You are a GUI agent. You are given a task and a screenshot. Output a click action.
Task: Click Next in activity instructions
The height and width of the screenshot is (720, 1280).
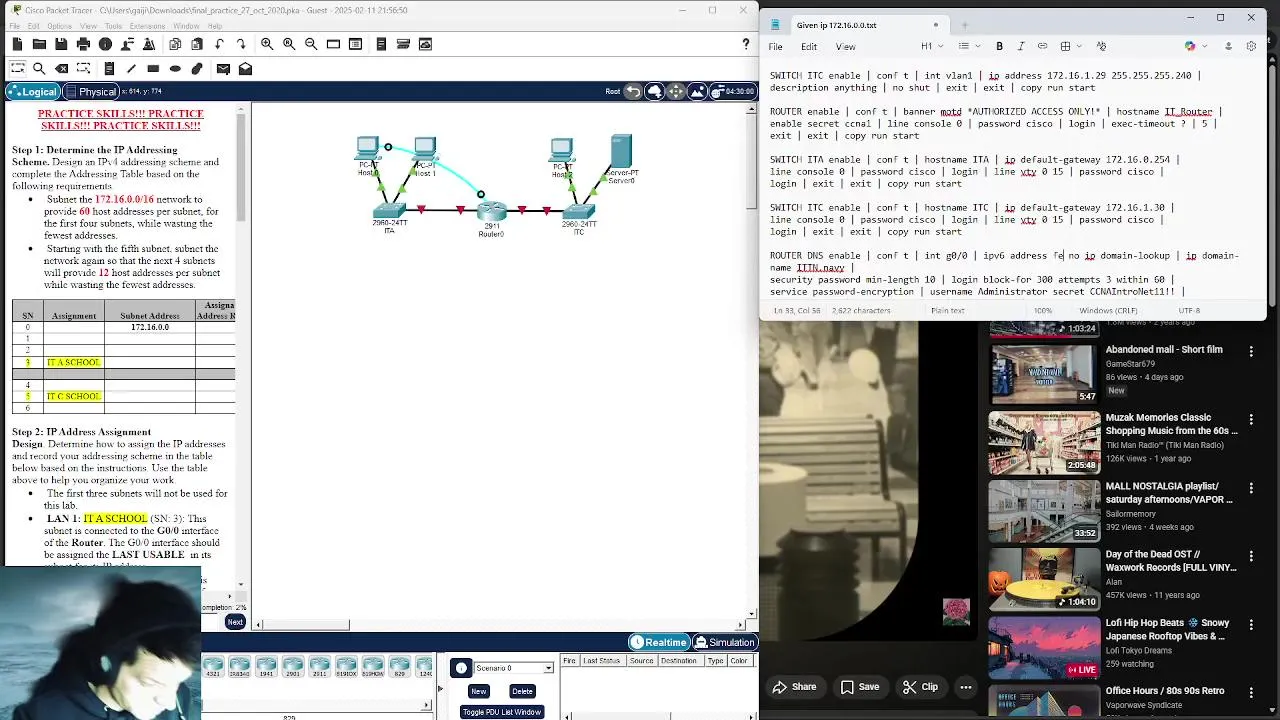coord(235,622)
